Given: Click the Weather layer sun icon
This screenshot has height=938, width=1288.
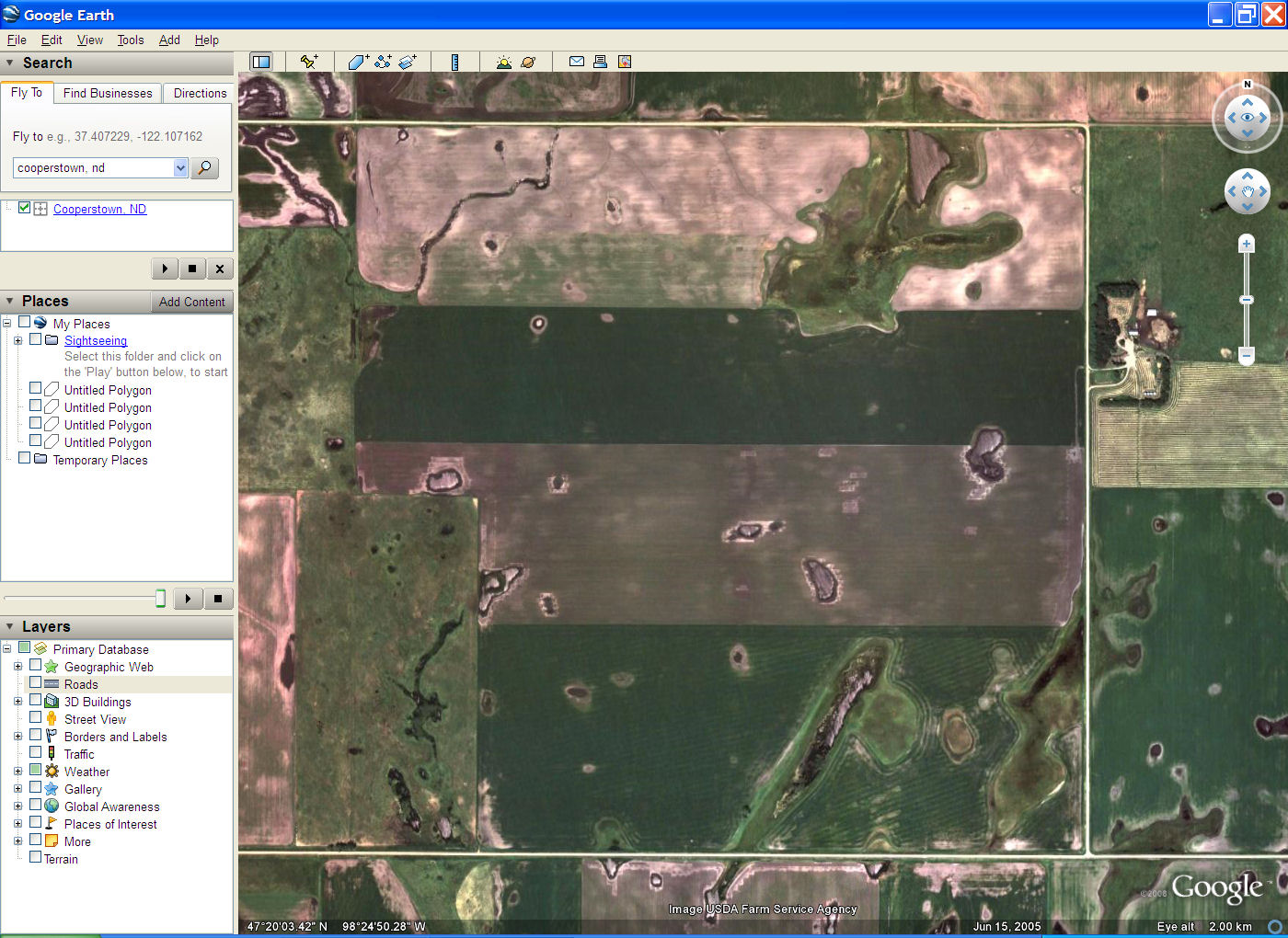Looking at the screenshot, I should (x=52, y=772).
